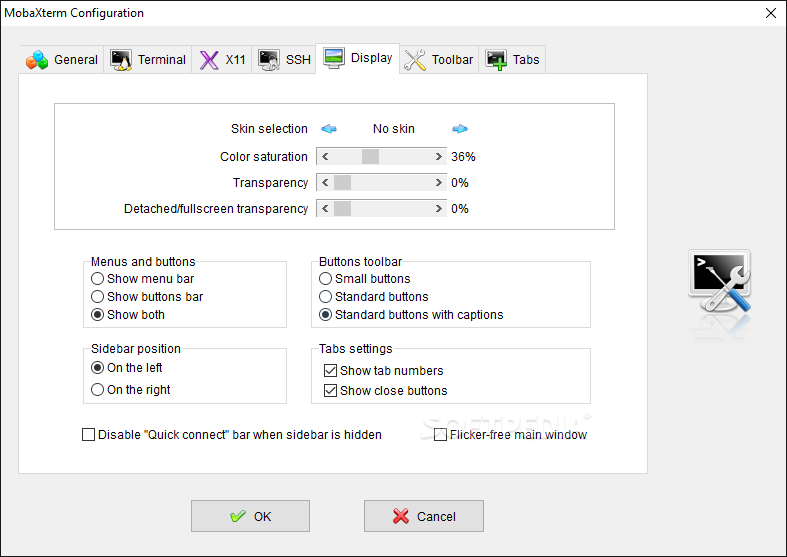Screen dimensions: 787x557
Task: Decrease Color saturation with left arrow
Action: coord(325,157)
